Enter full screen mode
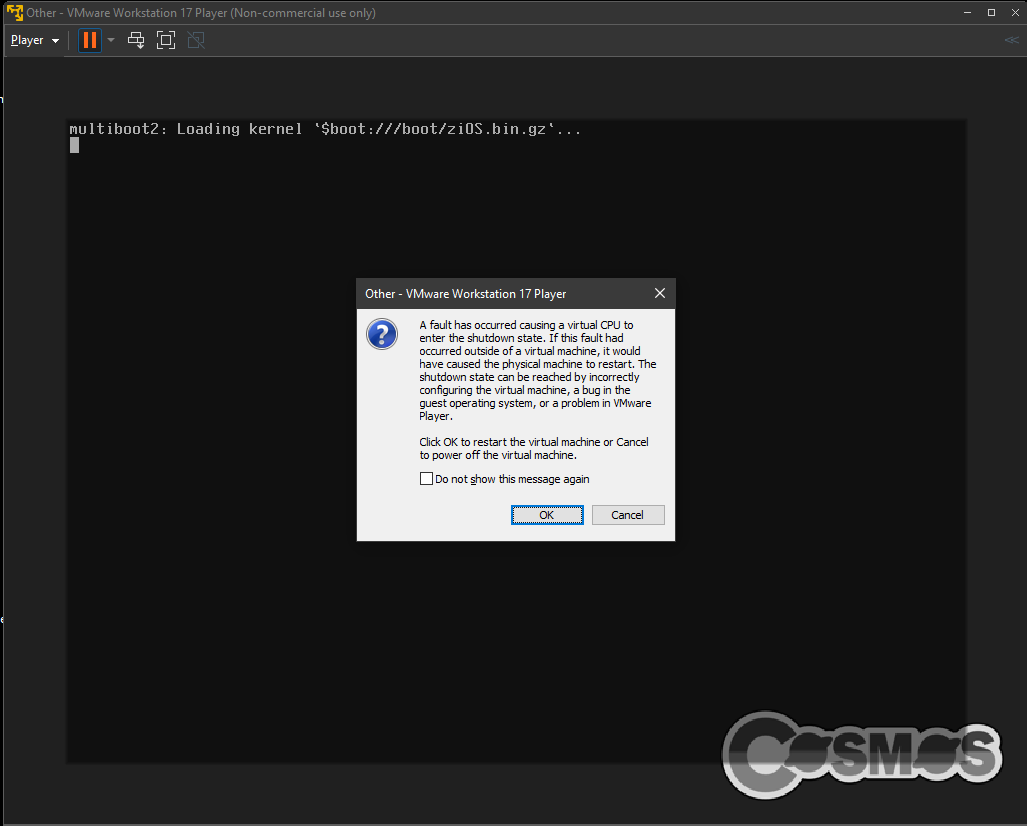This screenshot has width=1027, height=826. 166,40
